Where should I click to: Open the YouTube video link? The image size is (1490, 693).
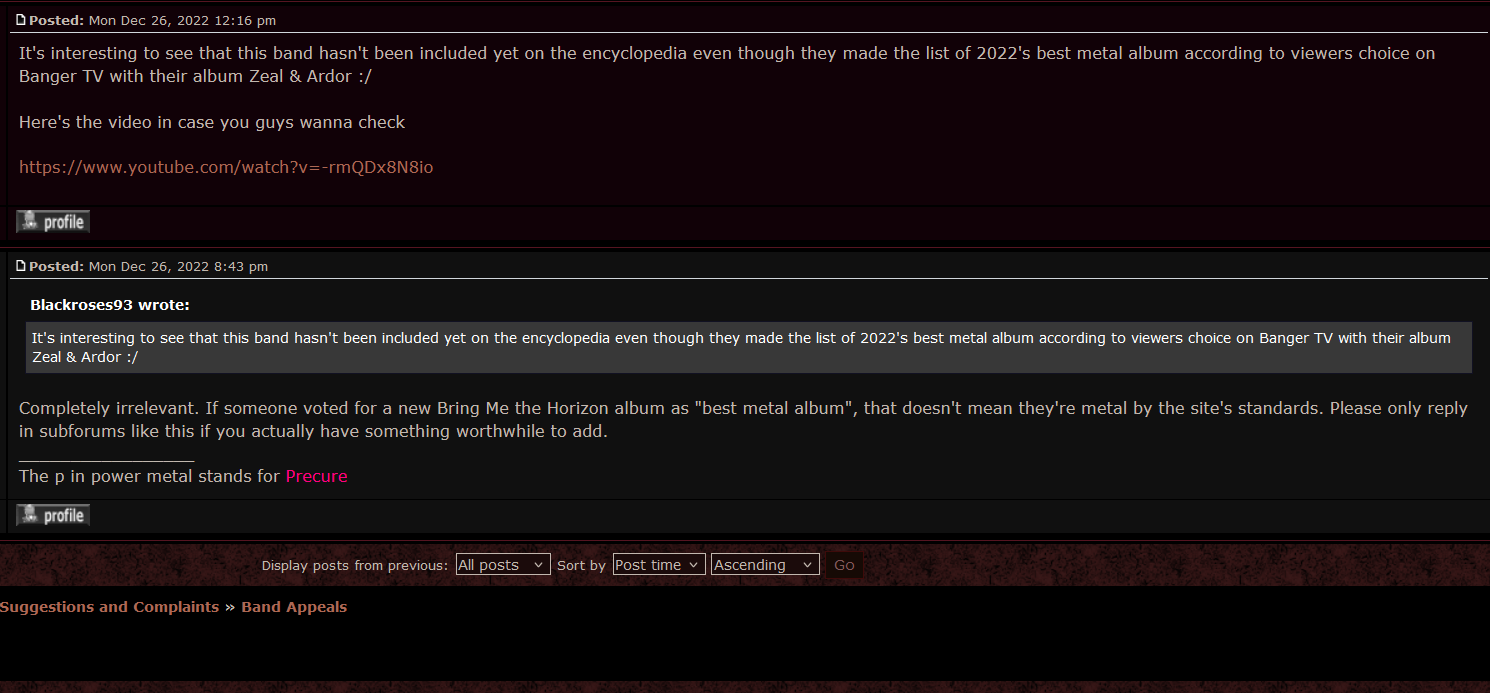point(226,167)
